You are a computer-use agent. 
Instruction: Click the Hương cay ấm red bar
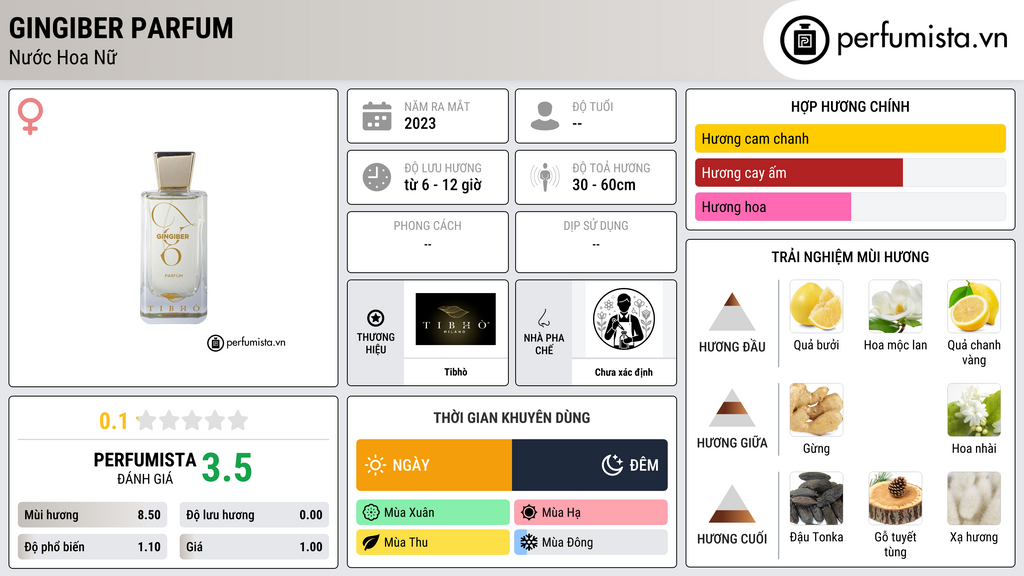(799, 172)
